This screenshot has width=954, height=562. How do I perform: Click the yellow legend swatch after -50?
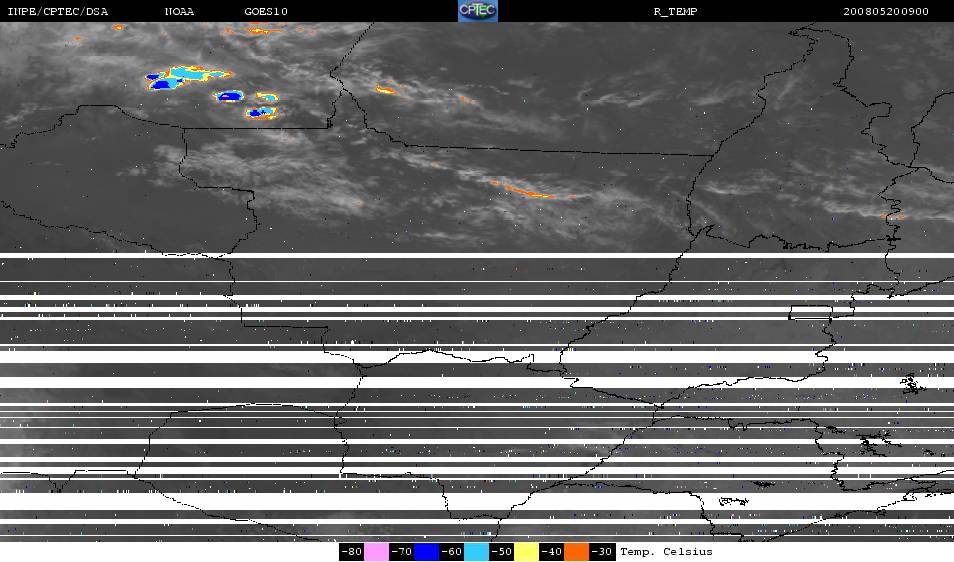coord(526,552)
